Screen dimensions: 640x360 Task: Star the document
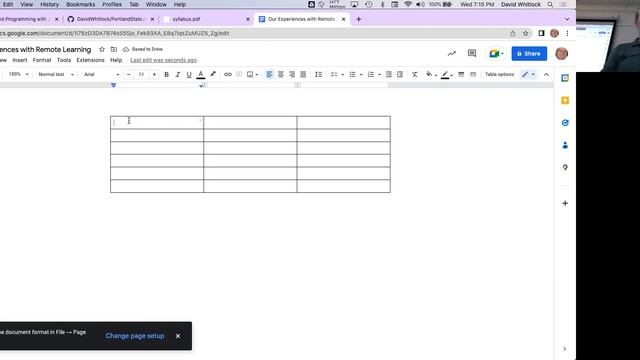click(102, 49)
